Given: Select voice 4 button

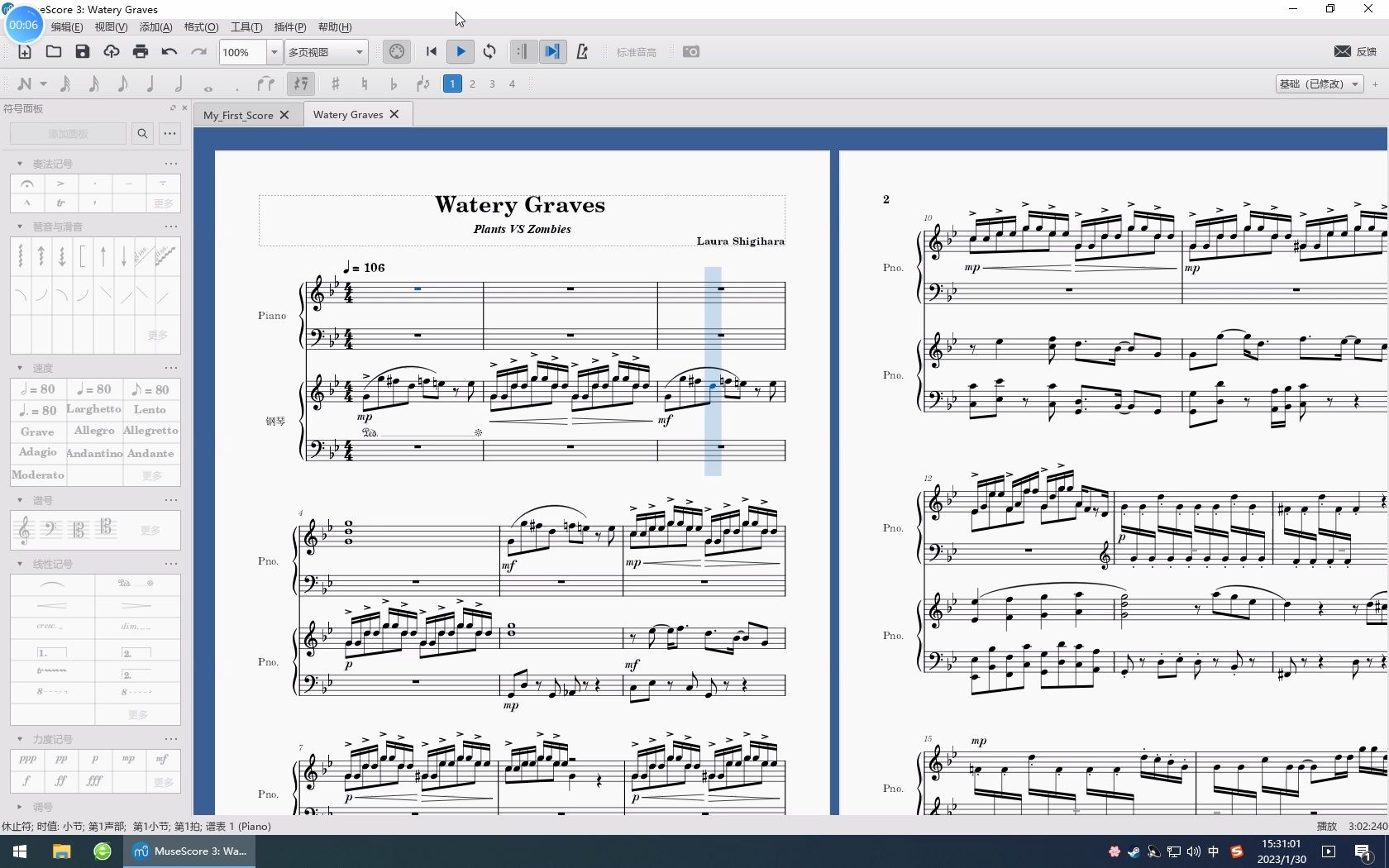Looking at the screenshot, I should tap(512, 83).
